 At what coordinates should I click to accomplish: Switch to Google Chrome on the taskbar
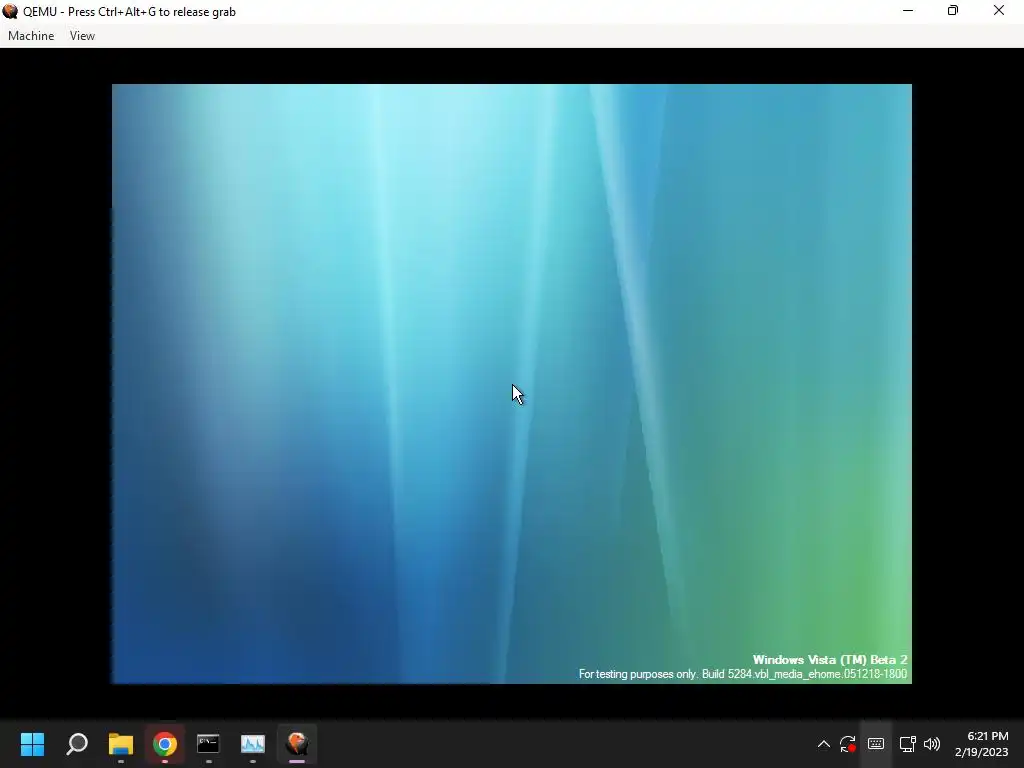[x=165, y=743]
